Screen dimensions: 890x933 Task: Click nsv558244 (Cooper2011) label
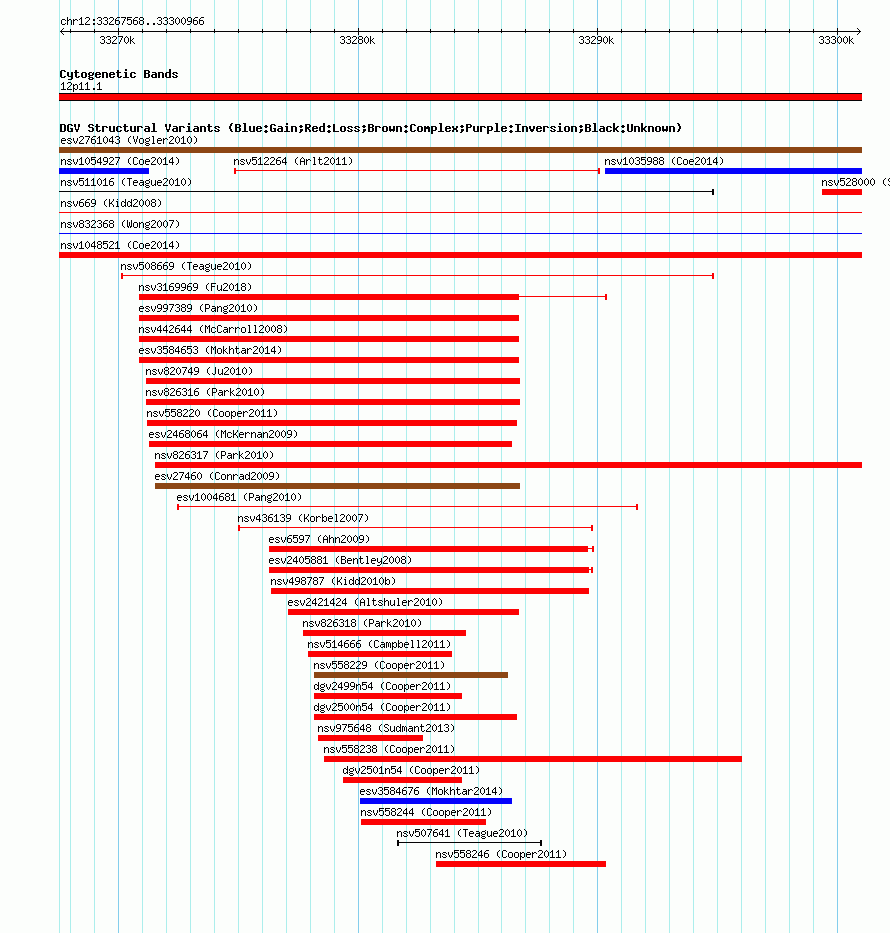click(426, 812)
